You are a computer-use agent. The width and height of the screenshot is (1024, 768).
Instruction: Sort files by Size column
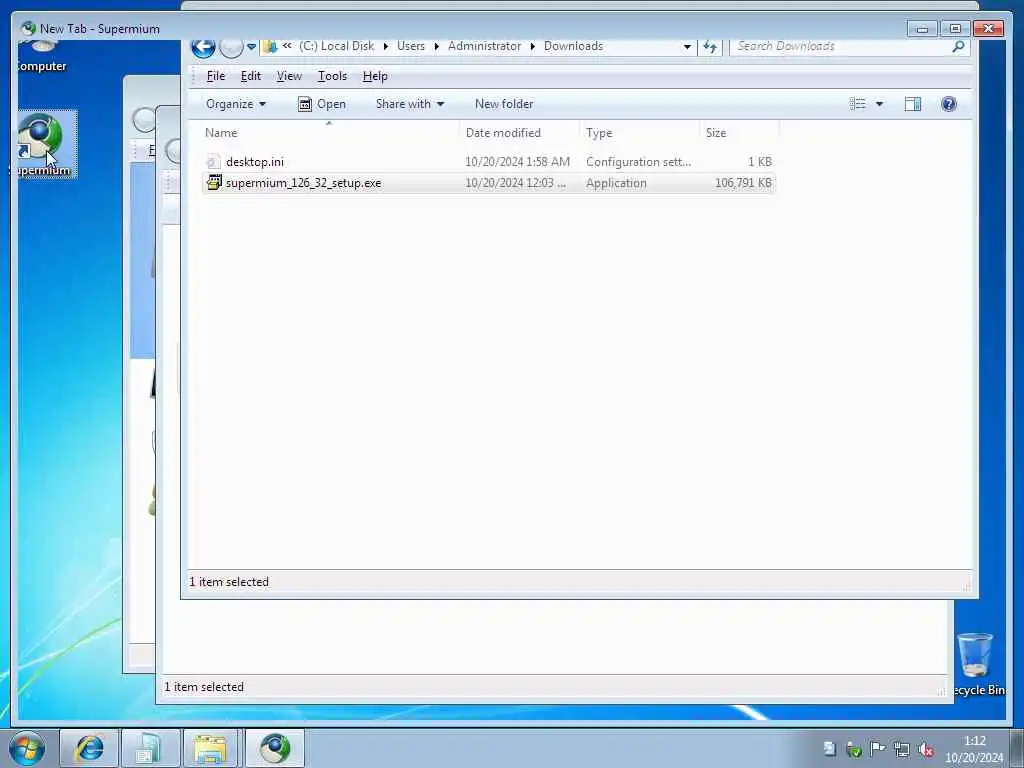pyautogui.click(x=739, y=133)
